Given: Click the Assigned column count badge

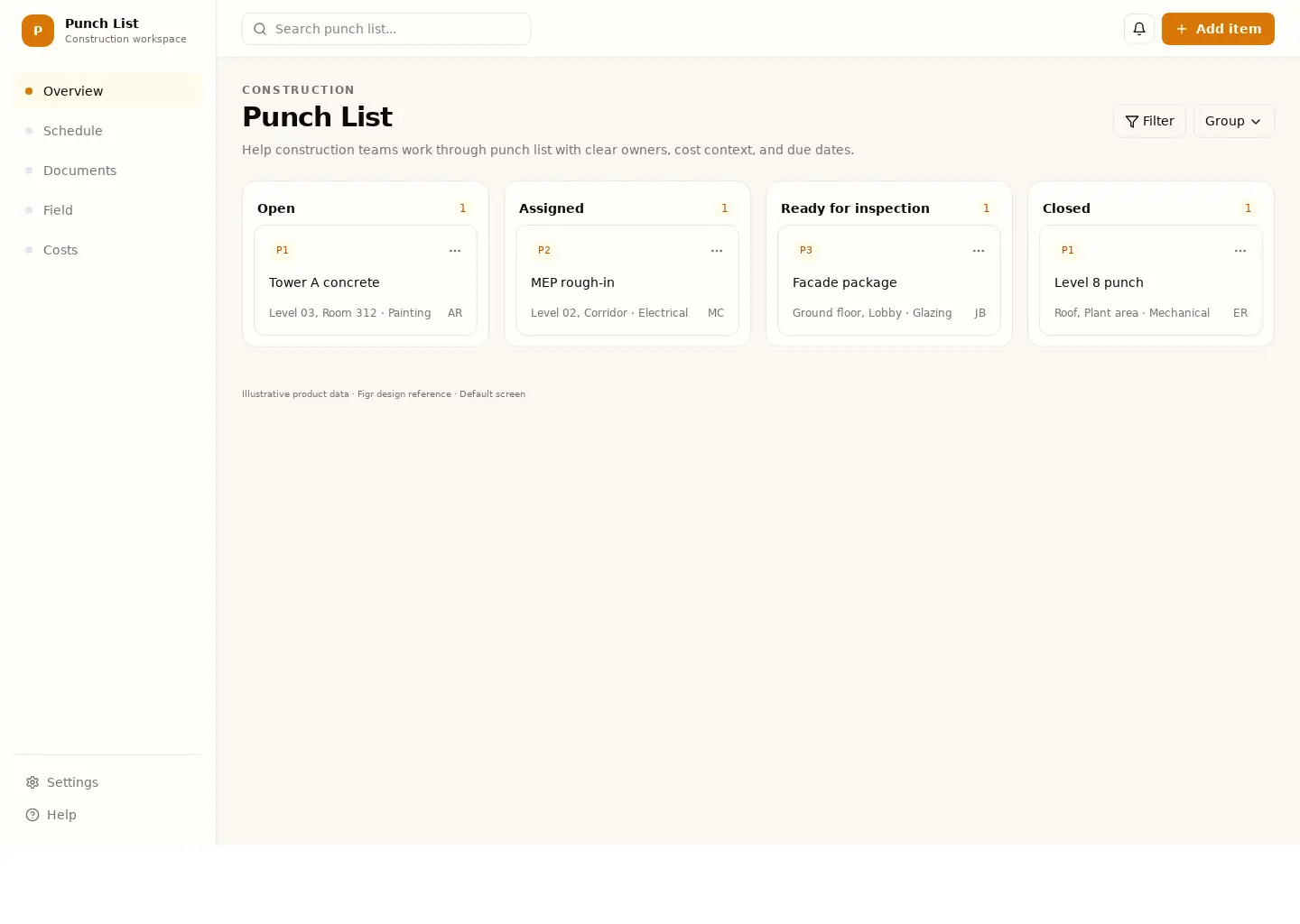Looking at the screenshot, I should click(725, 208).
